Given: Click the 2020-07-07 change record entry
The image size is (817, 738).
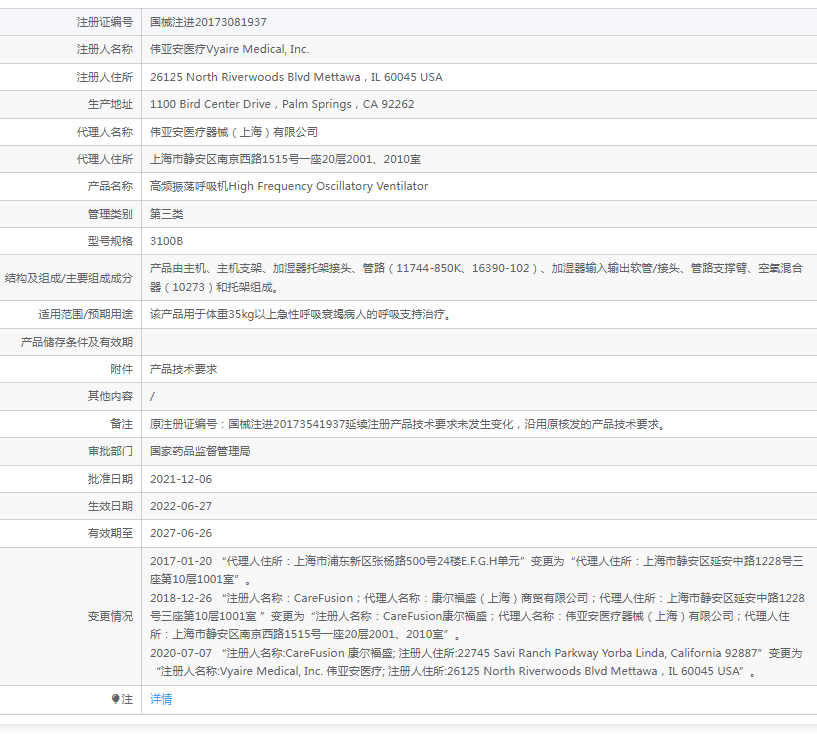Looking at the screenshot, I should pyautogui.click(x=476, y=662).
